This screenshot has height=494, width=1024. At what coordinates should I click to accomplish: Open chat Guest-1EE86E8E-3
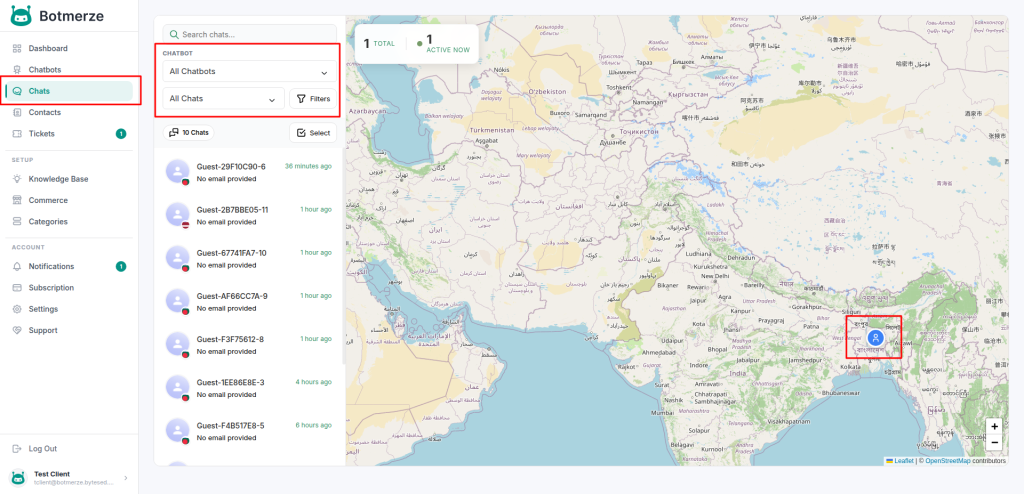tap(249, 387)
